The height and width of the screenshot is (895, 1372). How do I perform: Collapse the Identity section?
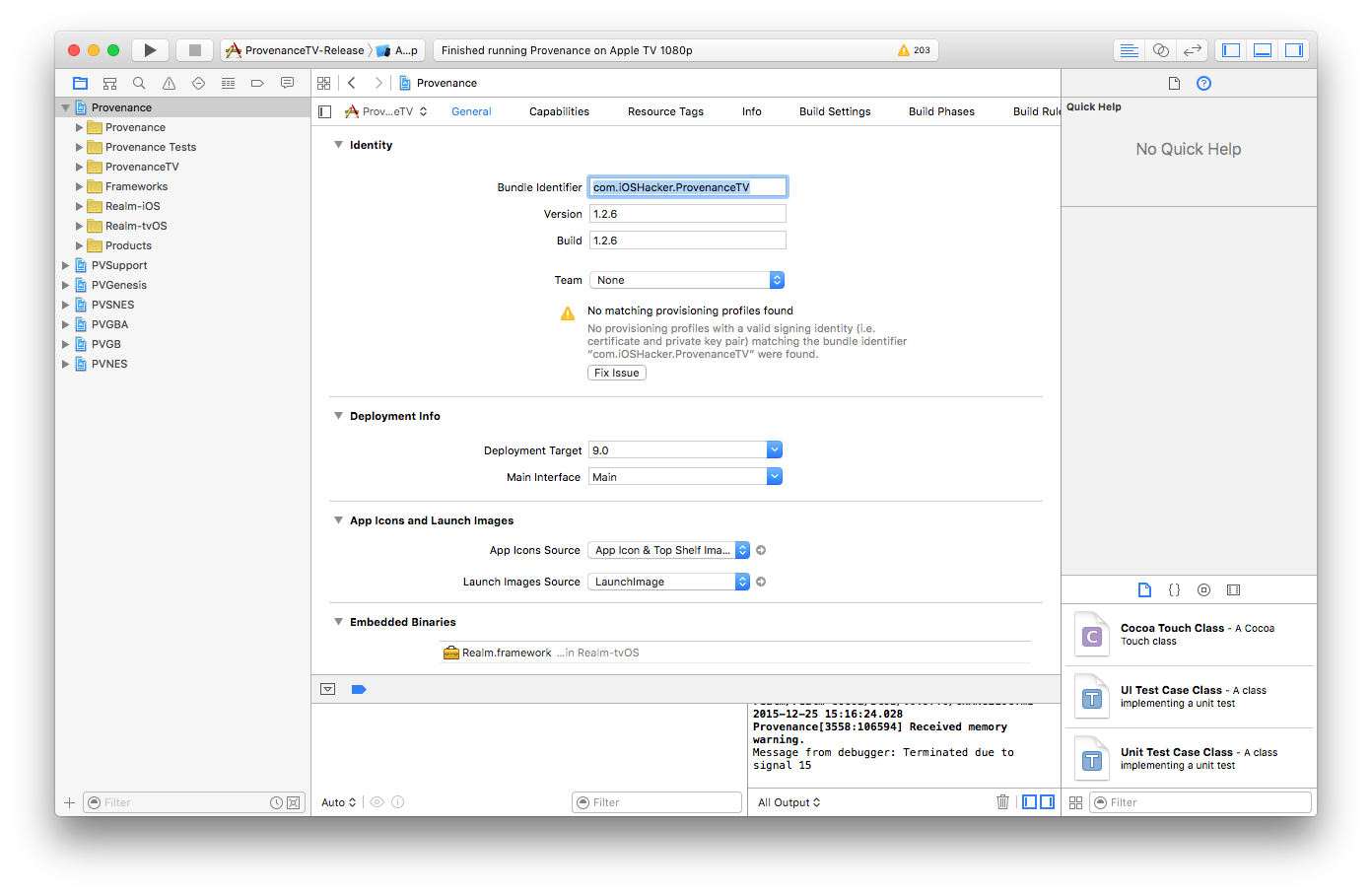click(339, 145)
